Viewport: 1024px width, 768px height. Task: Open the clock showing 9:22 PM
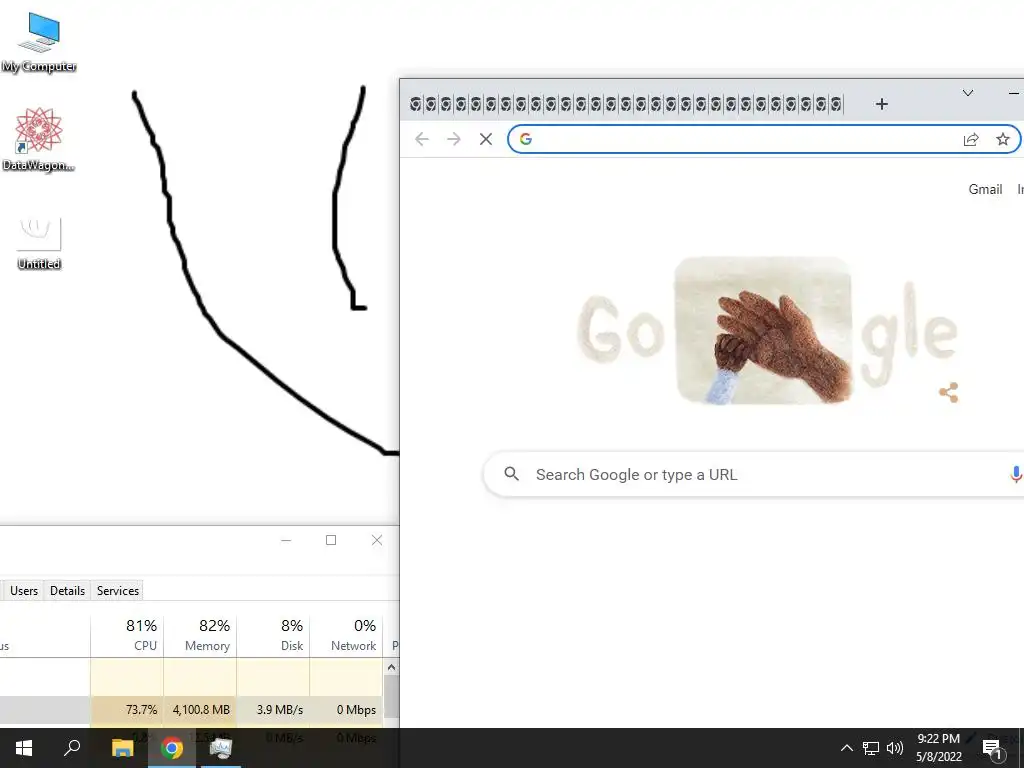(938, 748)
